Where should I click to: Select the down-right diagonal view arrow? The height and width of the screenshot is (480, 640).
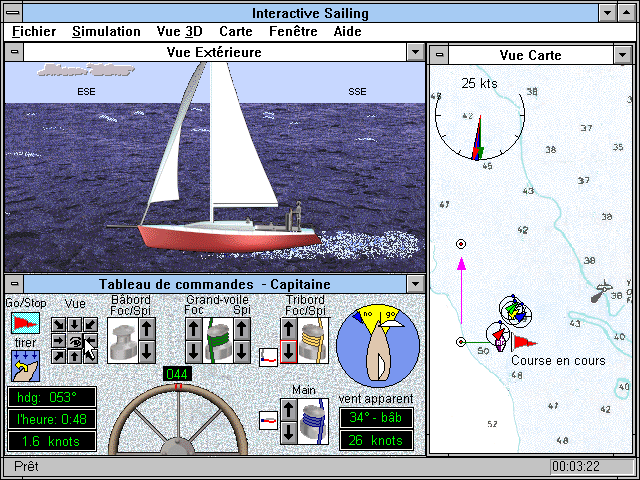[x=59, y=325]
